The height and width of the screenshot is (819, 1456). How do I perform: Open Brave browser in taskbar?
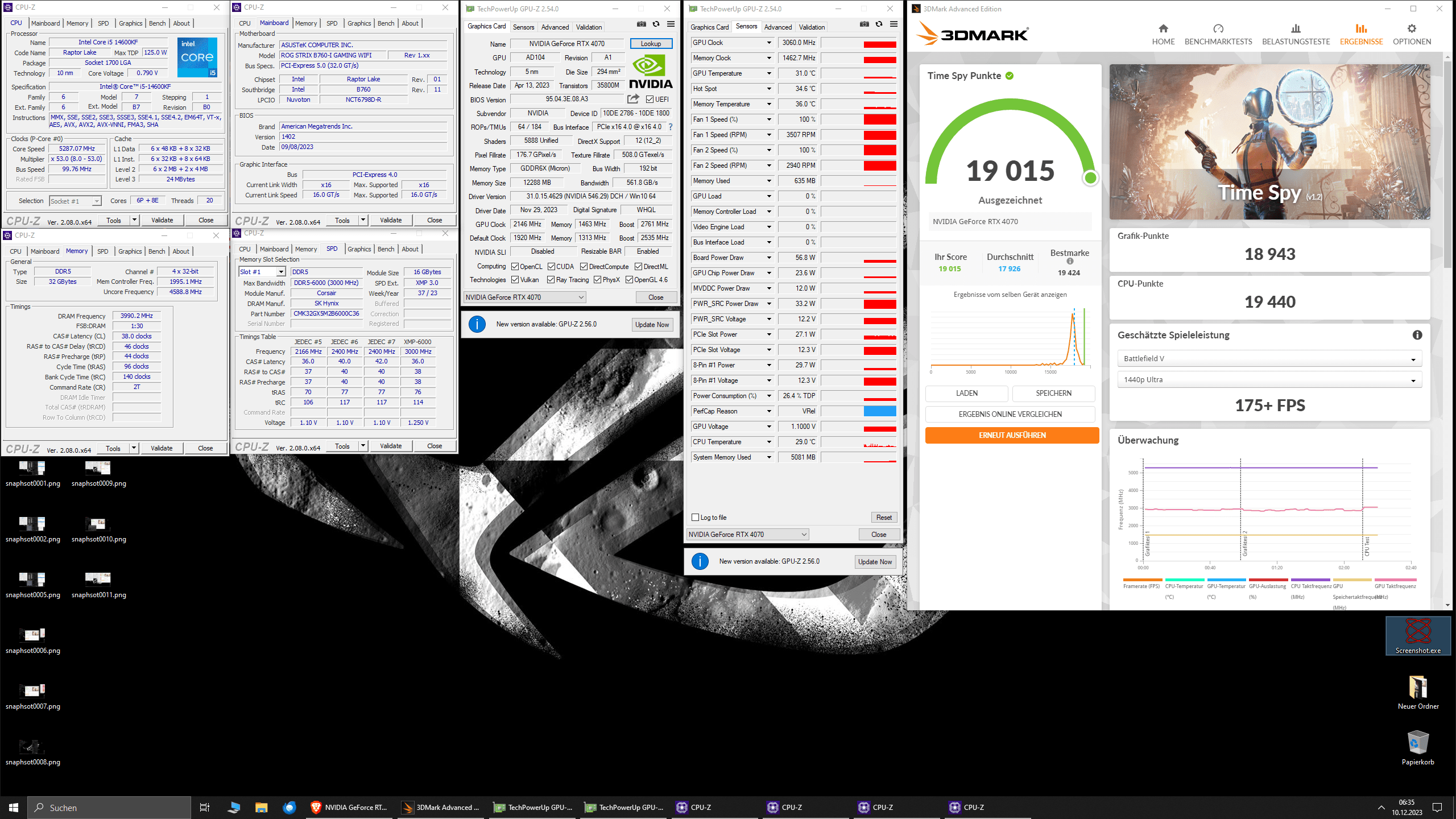(x=316, y=807)
